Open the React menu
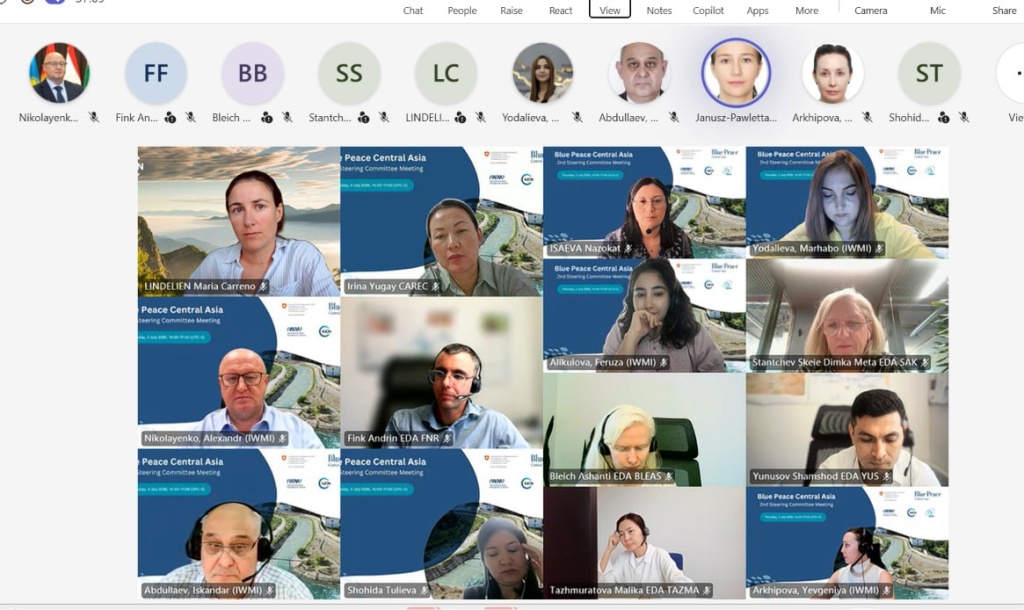Image resolution: width=1024 pixels, height=610 pixels. (560, 10)
